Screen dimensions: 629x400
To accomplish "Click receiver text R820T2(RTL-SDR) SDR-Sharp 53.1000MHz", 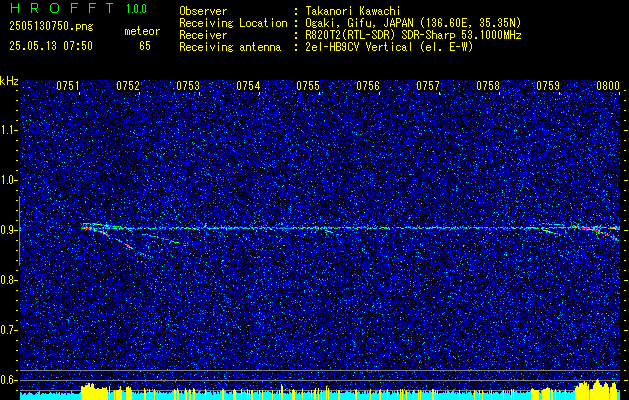I will click(x=413, y=35).
